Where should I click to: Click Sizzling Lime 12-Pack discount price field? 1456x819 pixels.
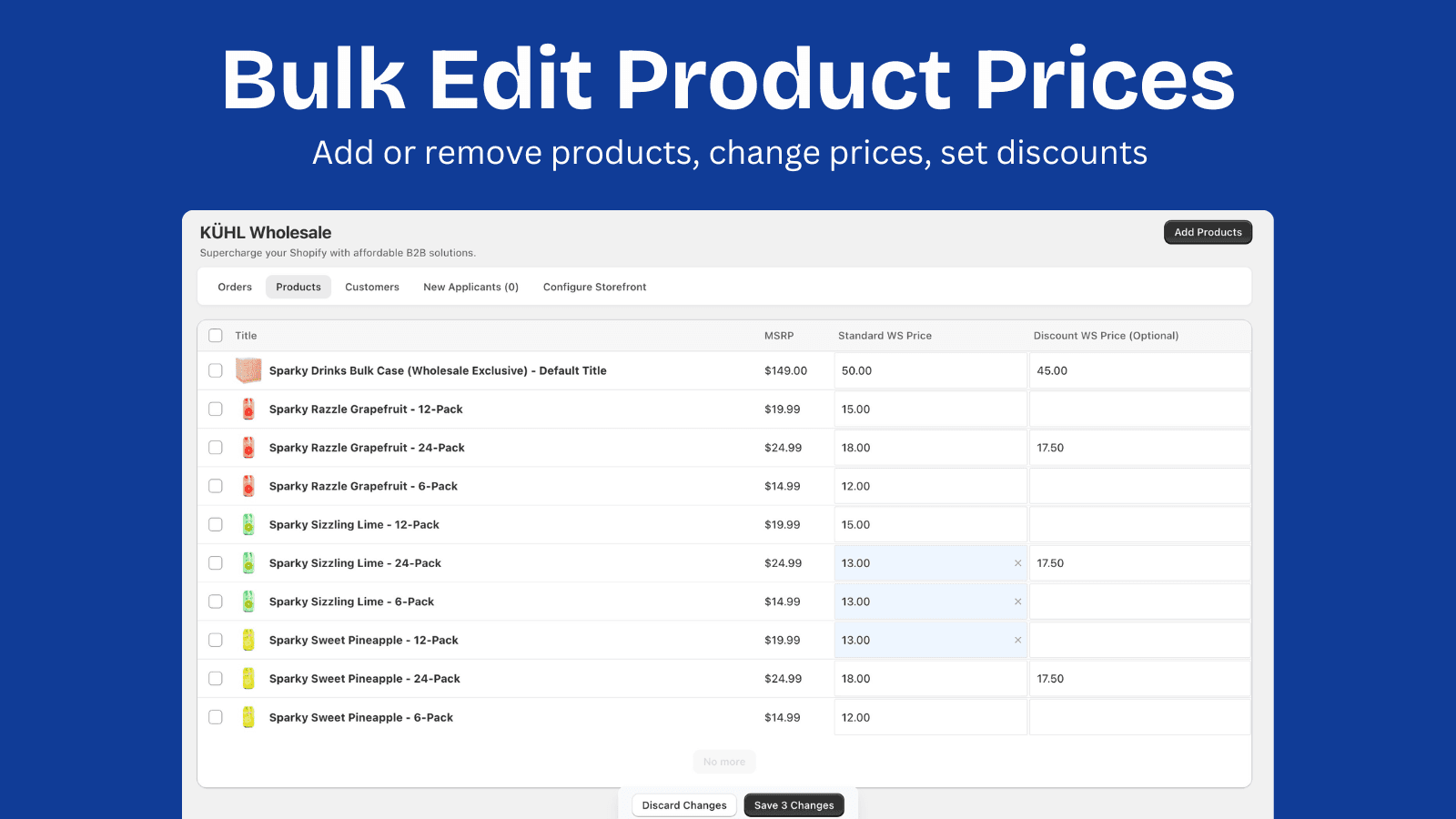point(1139,525)
